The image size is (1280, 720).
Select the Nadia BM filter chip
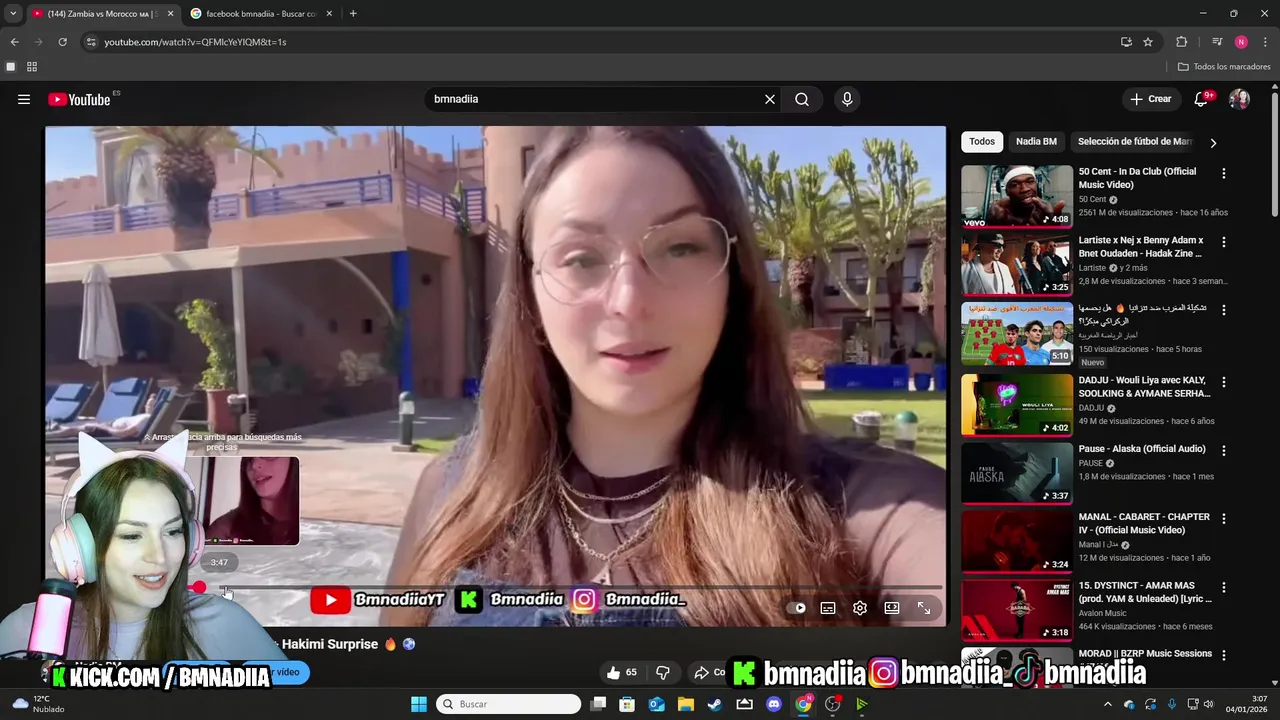(x=1036, y=142)
